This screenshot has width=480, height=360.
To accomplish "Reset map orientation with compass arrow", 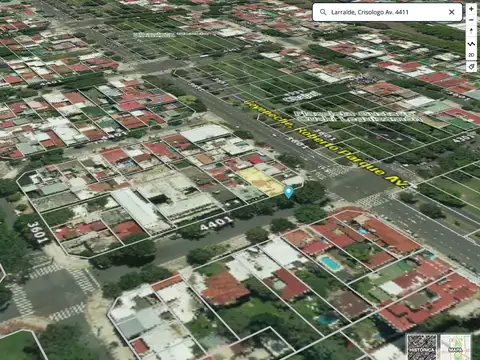I will (x=471, y=32).
